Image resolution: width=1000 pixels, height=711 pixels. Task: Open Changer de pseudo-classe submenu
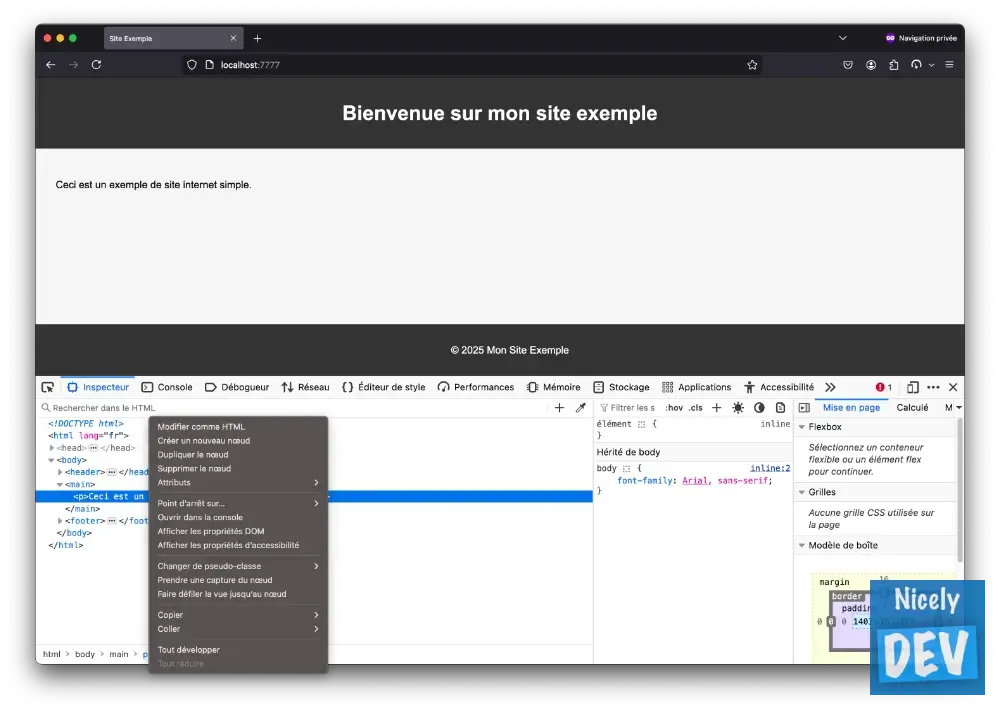[x=238, y=566]
